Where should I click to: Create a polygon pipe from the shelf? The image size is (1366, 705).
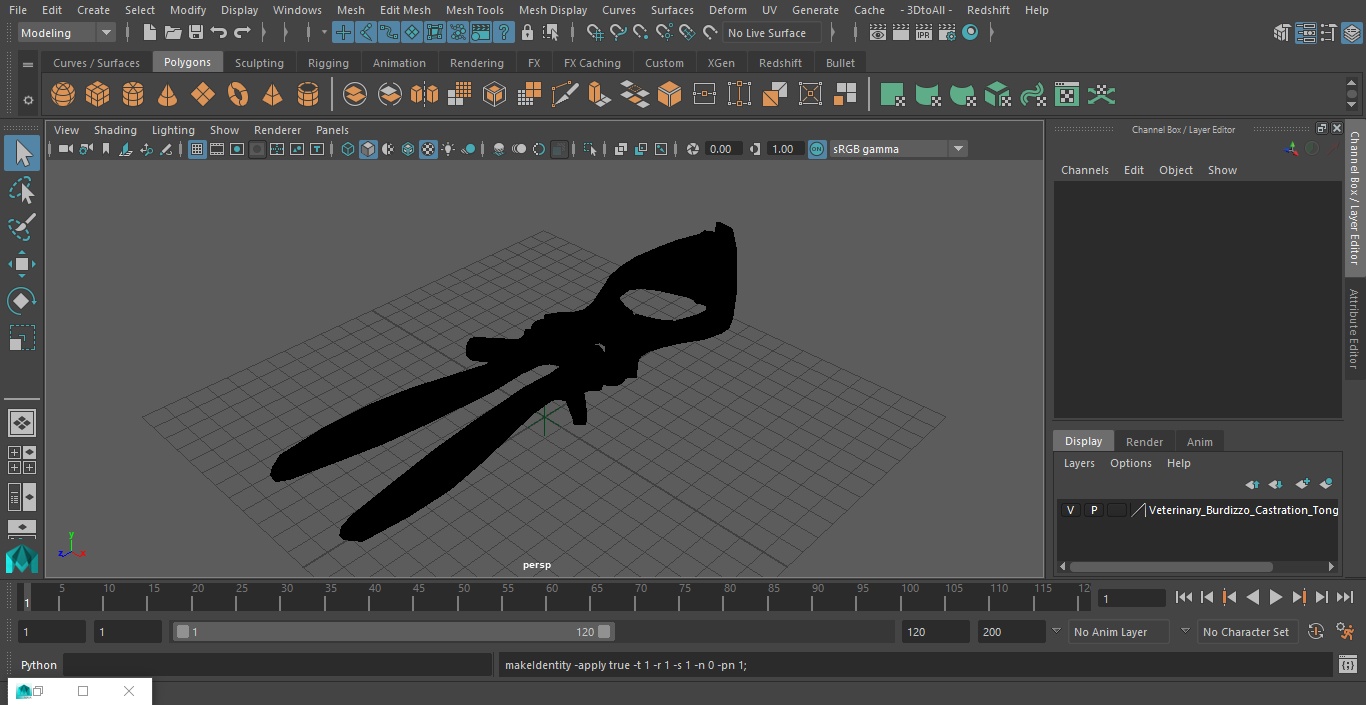[x=308, y=95]
